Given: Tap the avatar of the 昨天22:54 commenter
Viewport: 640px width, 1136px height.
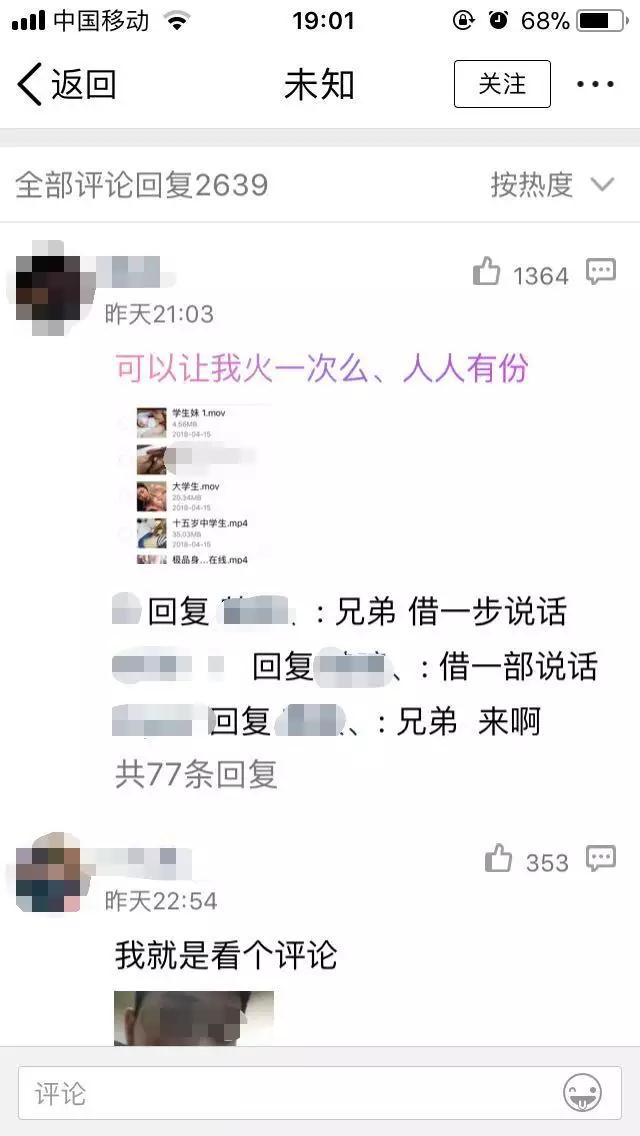Looking at the screenshot, I should (x=49, y=874).
